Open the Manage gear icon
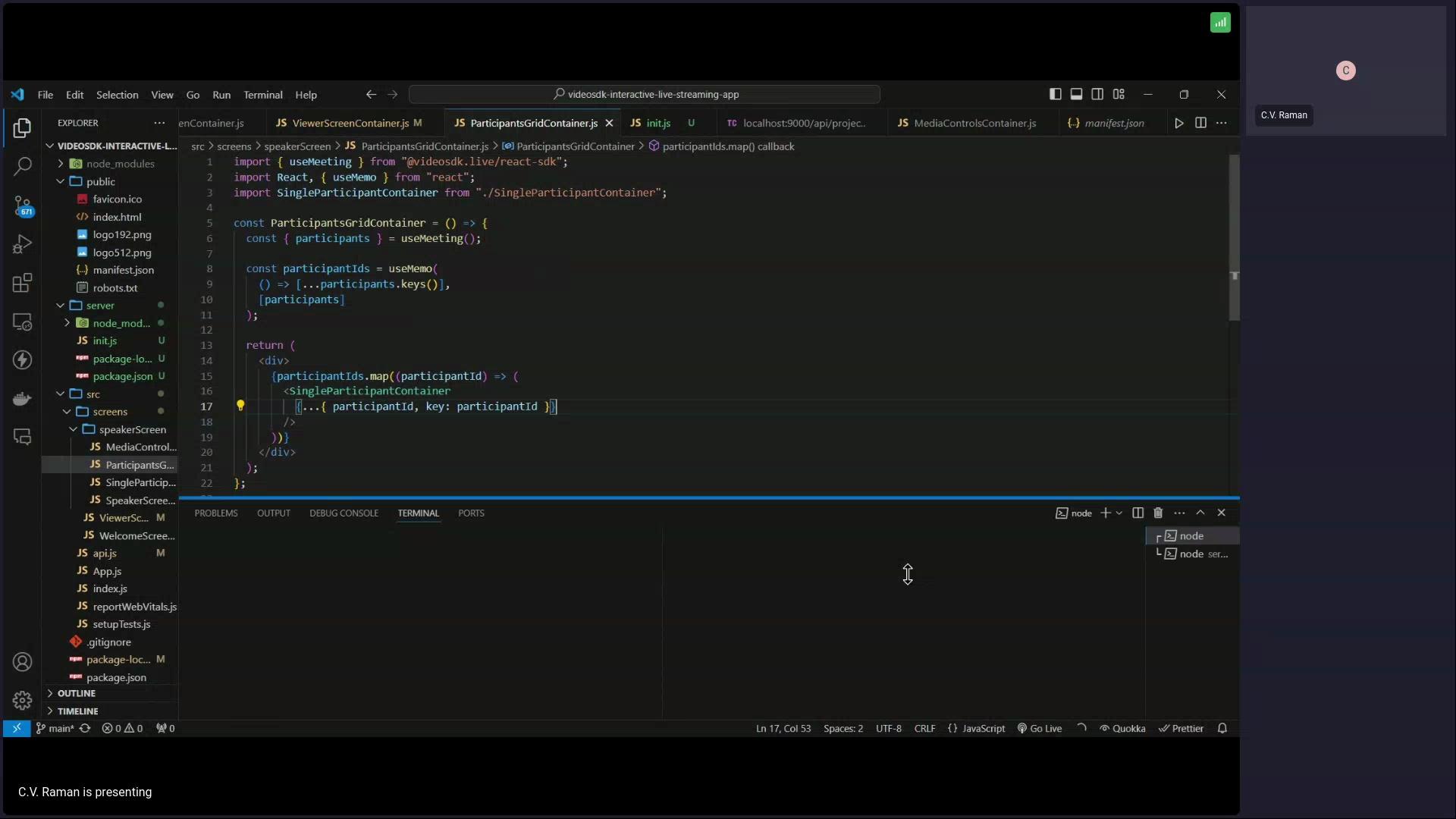Image resolution: width=1456 pixels, height=819 pixels. (22, 700)
